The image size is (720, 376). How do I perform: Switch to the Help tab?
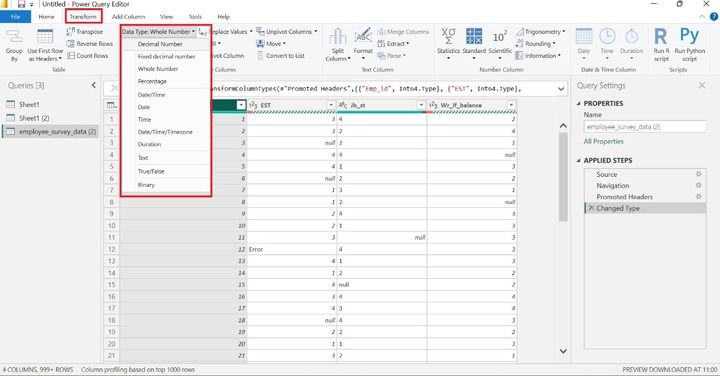click(224, 17)
